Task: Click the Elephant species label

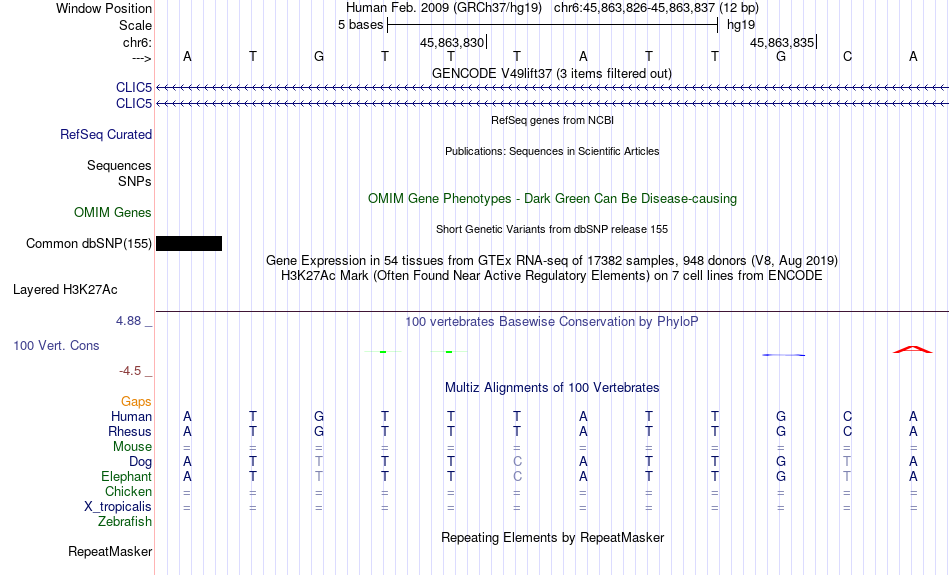Action: tap(127, 476)
